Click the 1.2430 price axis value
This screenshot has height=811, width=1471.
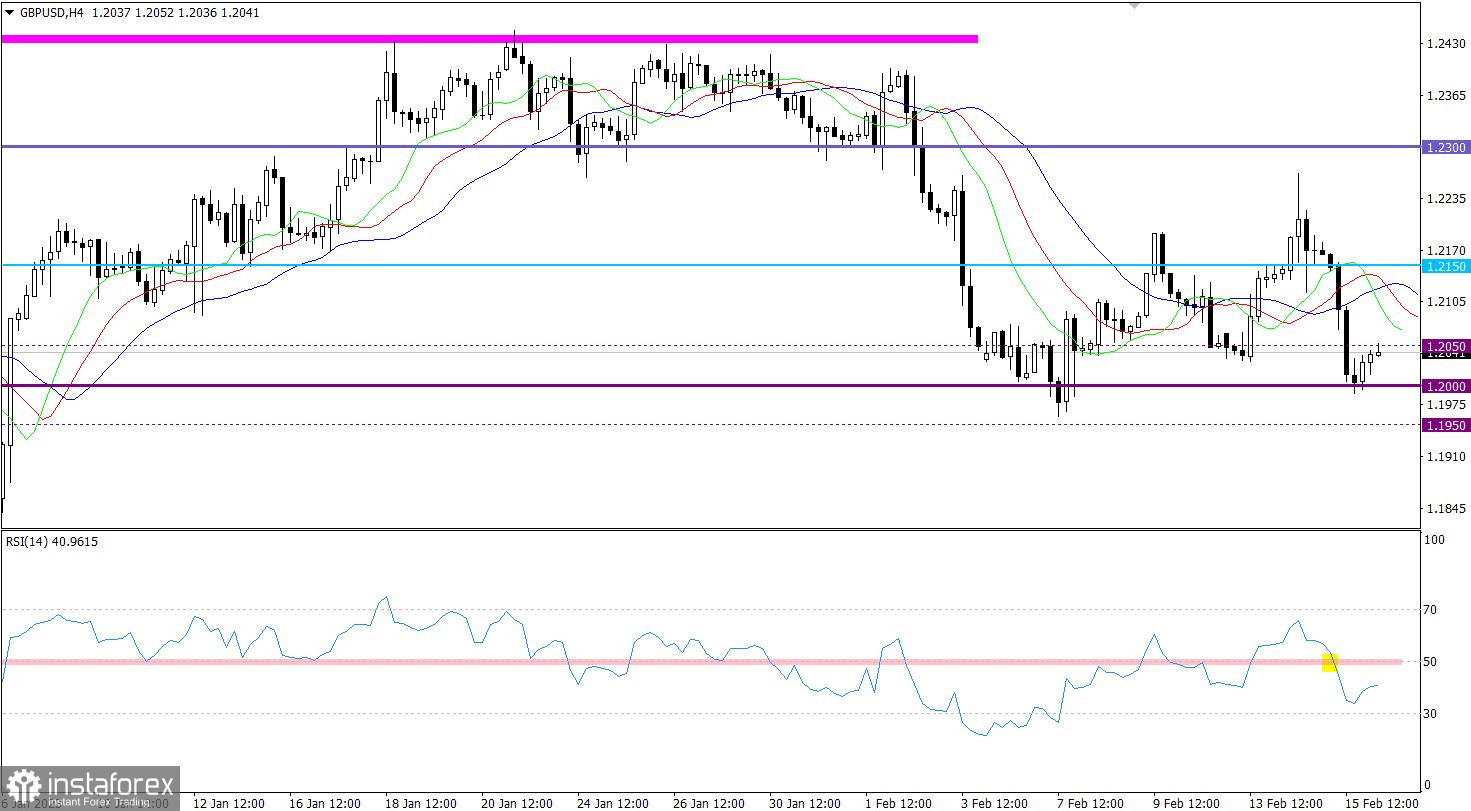tap(1448, 44)
